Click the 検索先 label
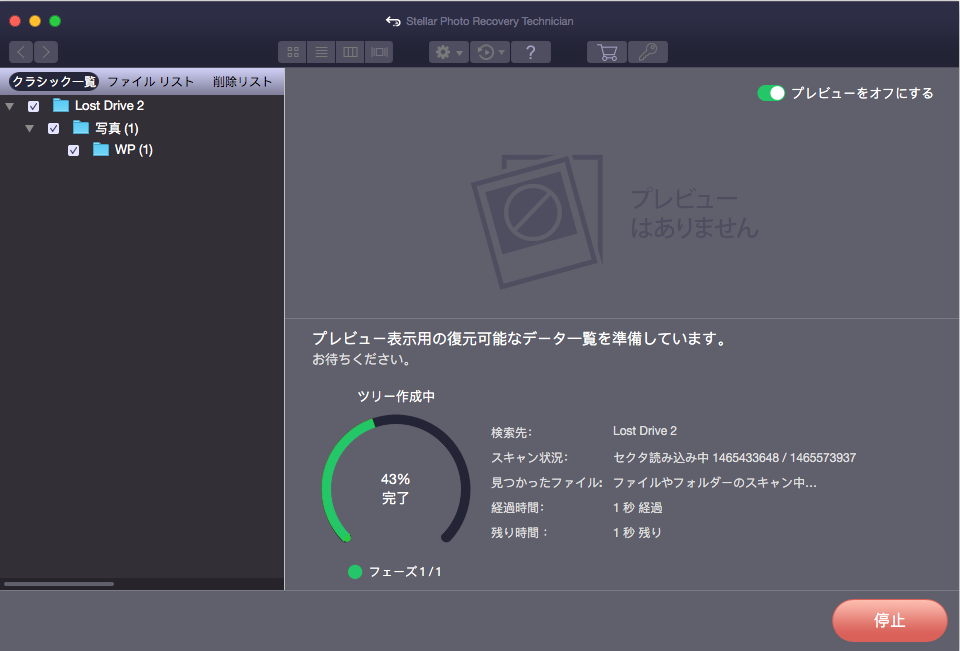This screenshot has height=651, width=960. point(511,432)
